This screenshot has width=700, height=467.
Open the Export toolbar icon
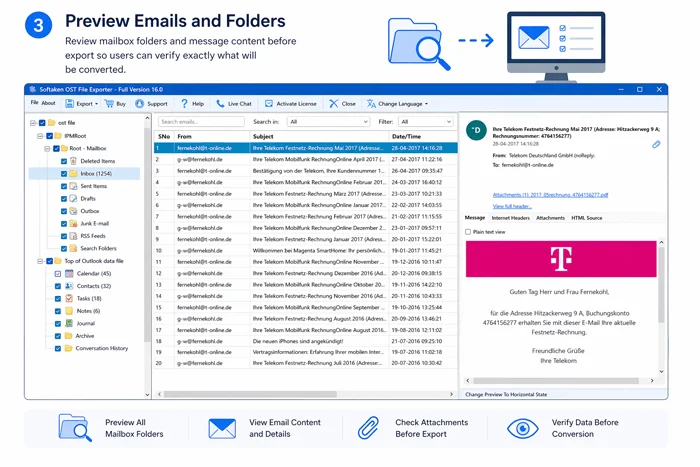tap(69, 104)
